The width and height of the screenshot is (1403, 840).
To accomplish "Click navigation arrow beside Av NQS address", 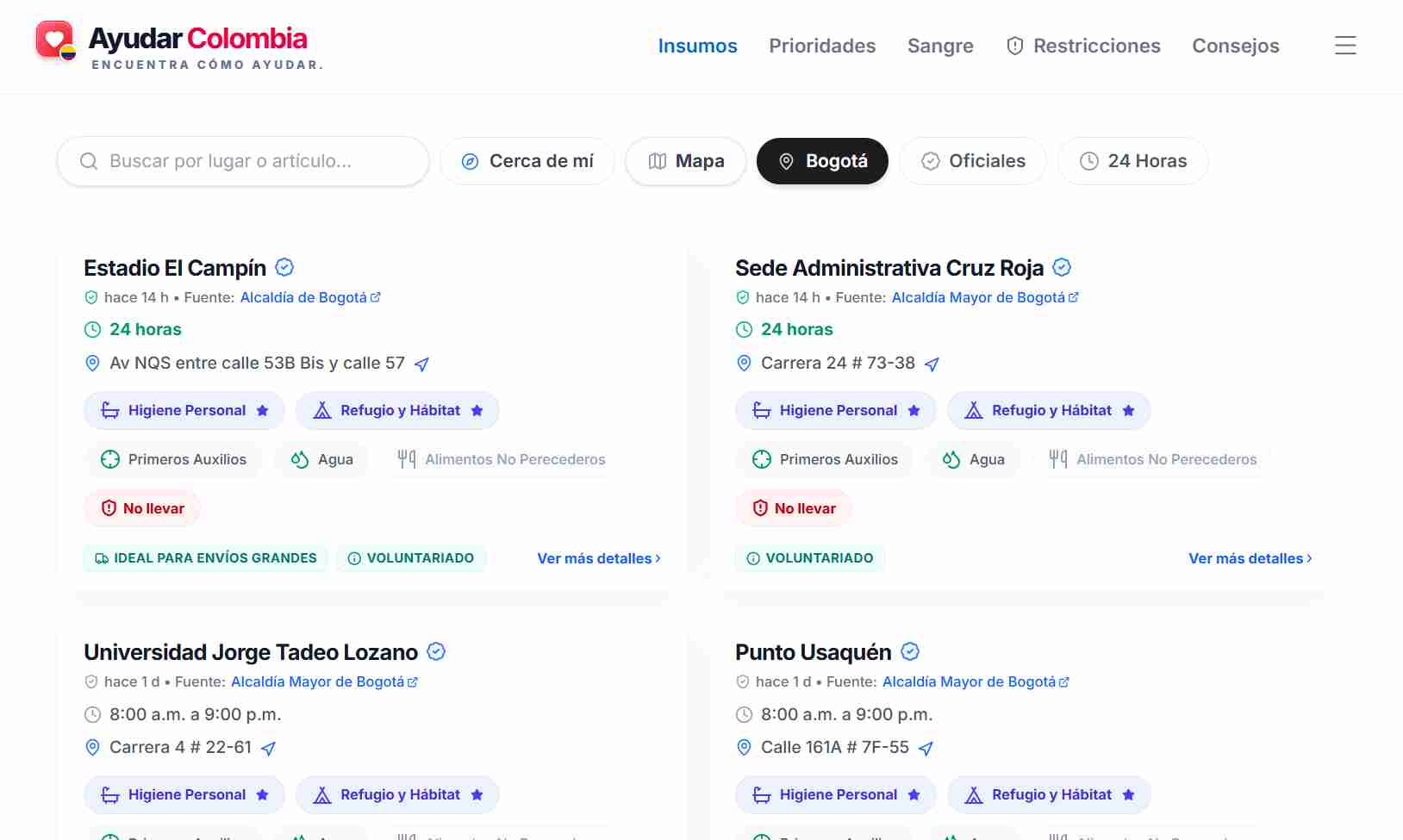I will pos(421,364).
